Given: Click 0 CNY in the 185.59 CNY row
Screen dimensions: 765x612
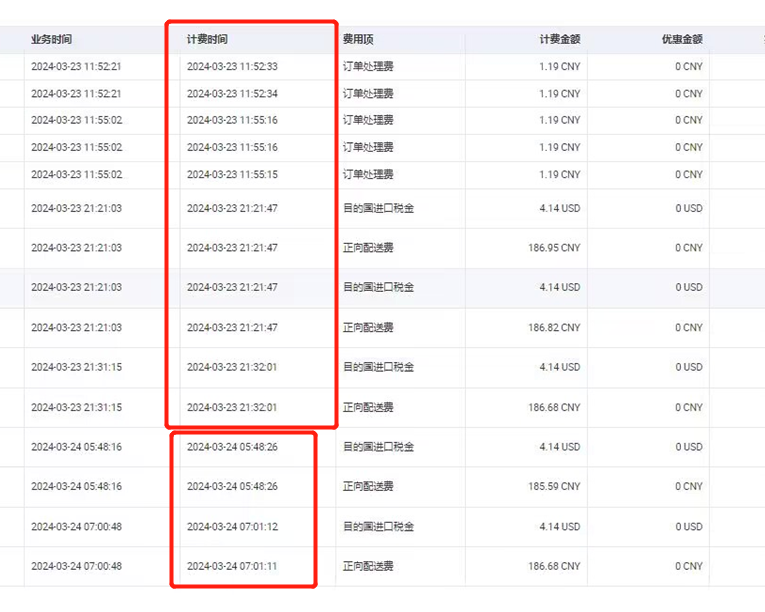Looking at the screenshot, I should [x=689, y=487].
